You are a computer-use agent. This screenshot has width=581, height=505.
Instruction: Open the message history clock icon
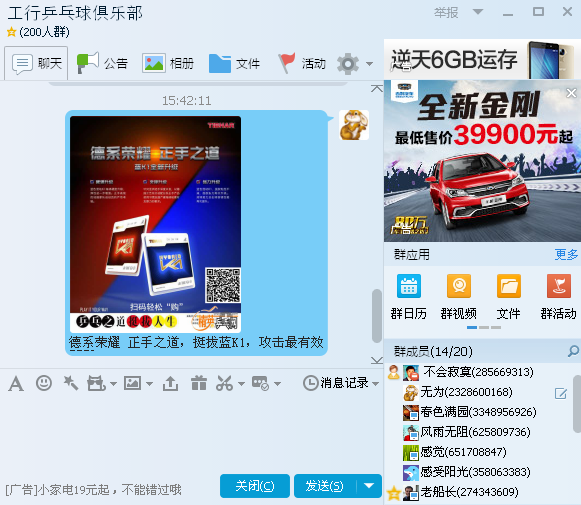[310, 383]
